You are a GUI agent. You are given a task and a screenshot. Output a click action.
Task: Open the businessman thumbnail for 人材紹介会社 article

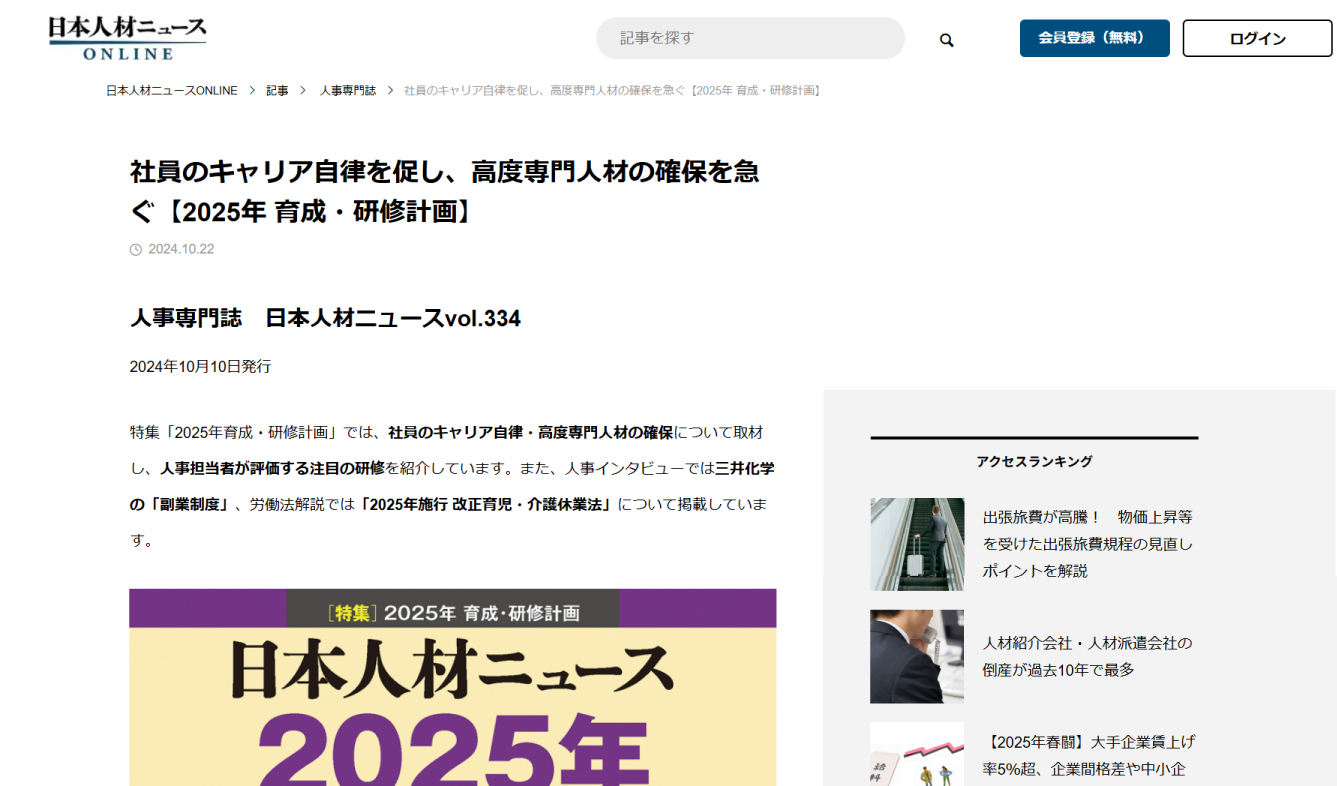(917, 656)
